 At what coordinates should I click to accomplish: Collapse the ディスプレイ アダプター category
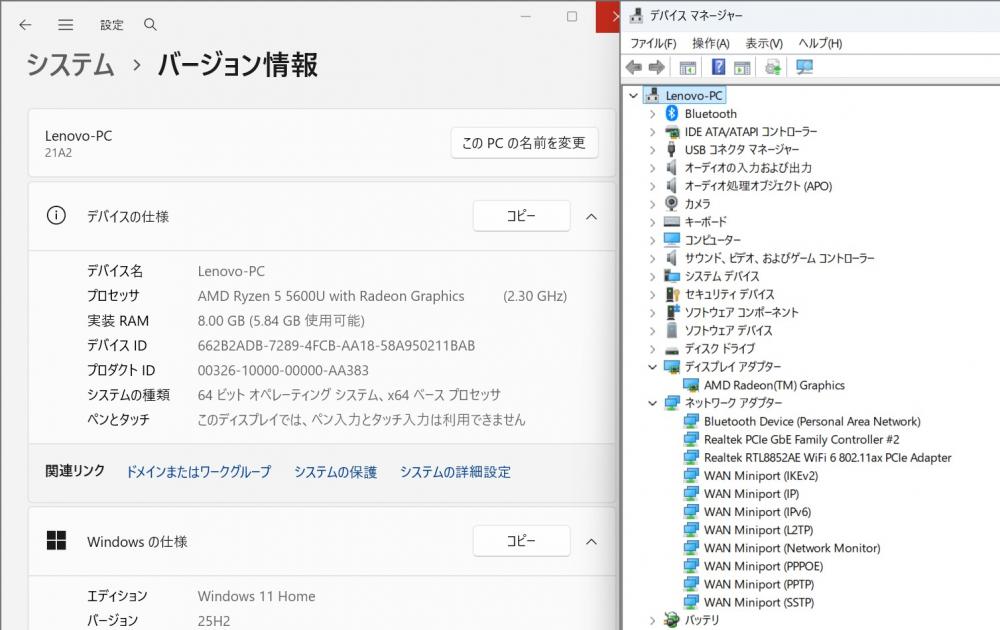tap(653, 367)
